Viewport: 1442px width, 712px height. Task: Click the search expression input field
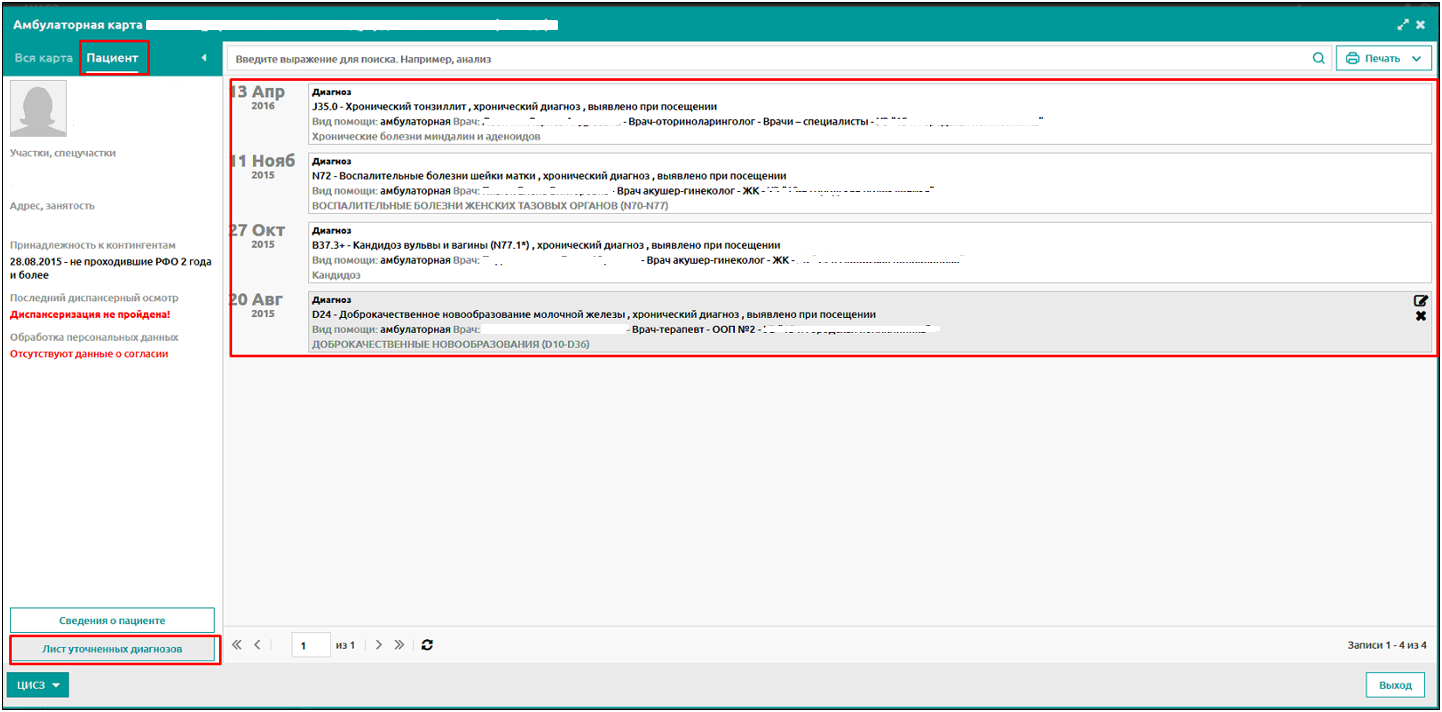click(765, 59)
